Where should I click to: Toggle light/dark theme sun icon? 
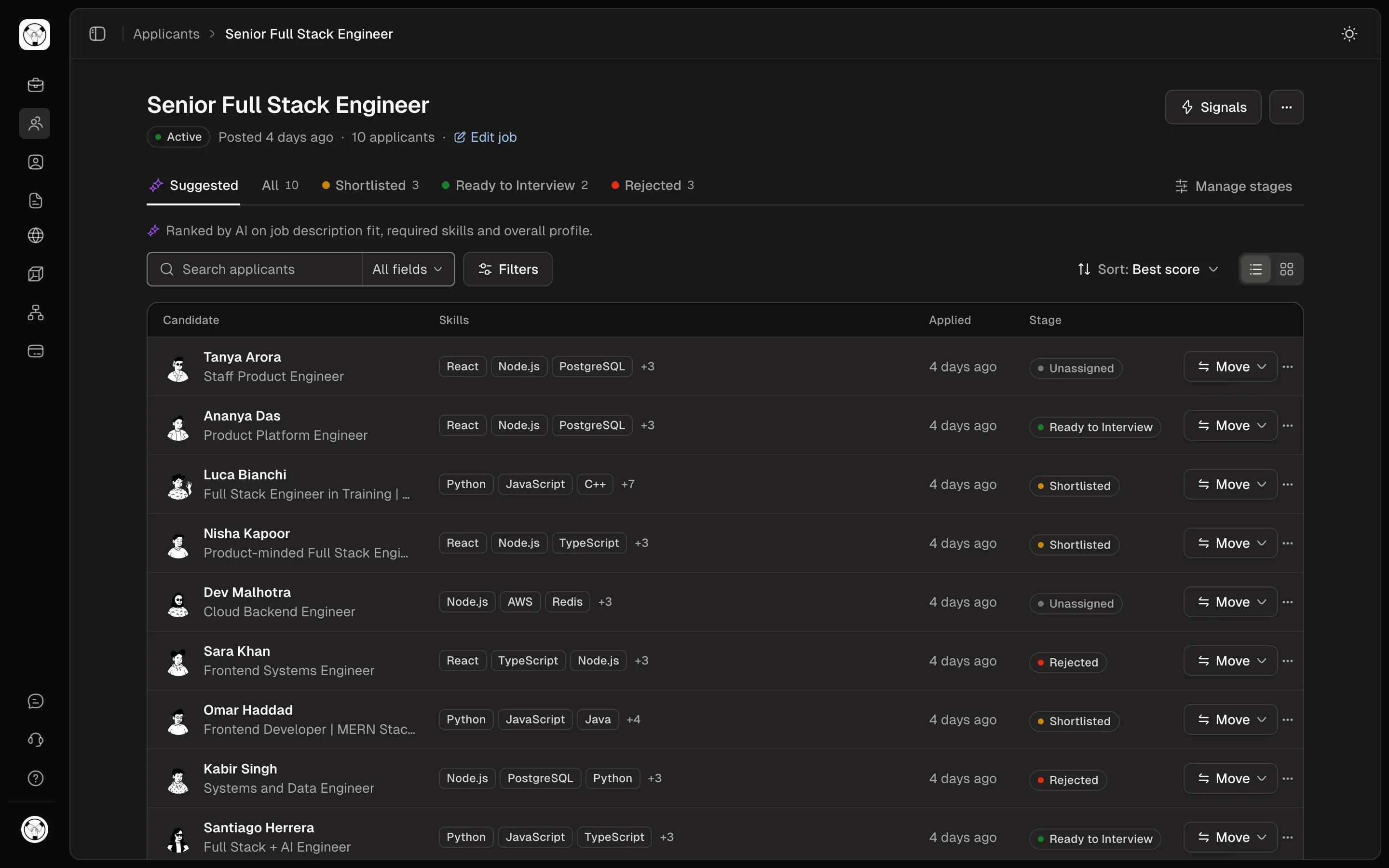pos(1349,34)
